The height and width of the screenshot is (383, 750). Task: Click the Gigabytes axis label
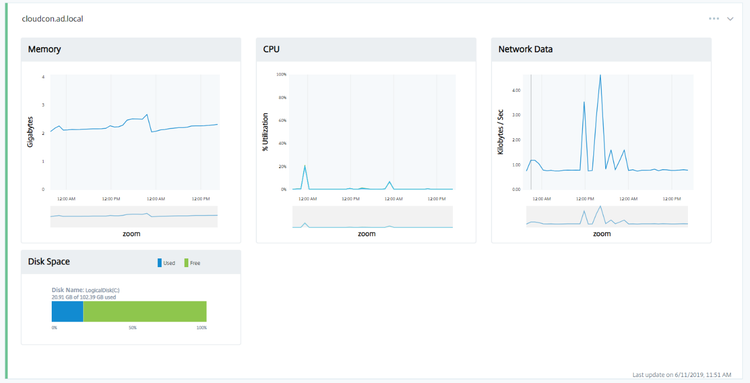pyautogui.click(x=31, y=131)
